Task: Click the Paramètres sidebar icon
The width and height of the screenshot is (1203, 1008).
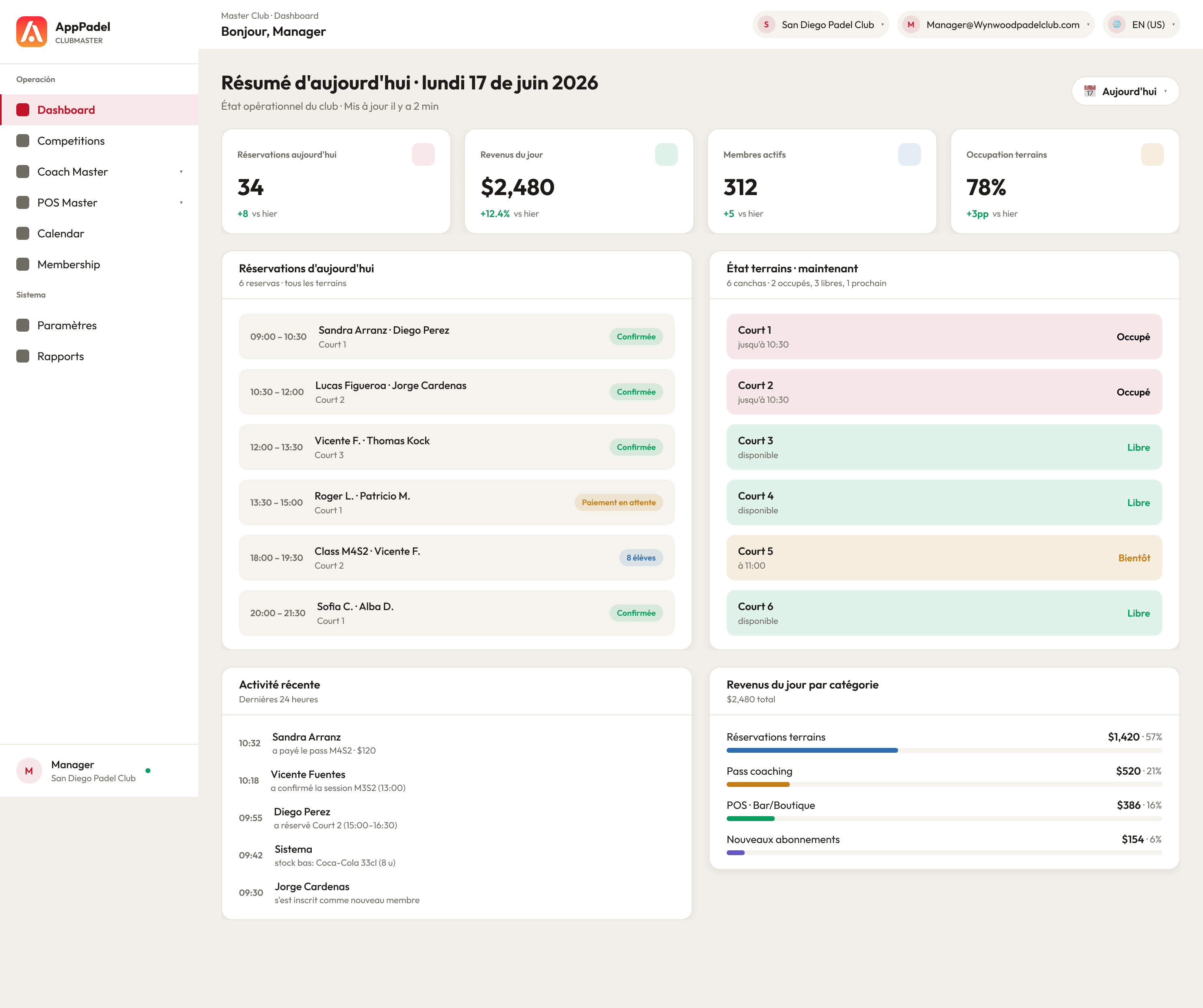Action: click(x=23, y=326)
